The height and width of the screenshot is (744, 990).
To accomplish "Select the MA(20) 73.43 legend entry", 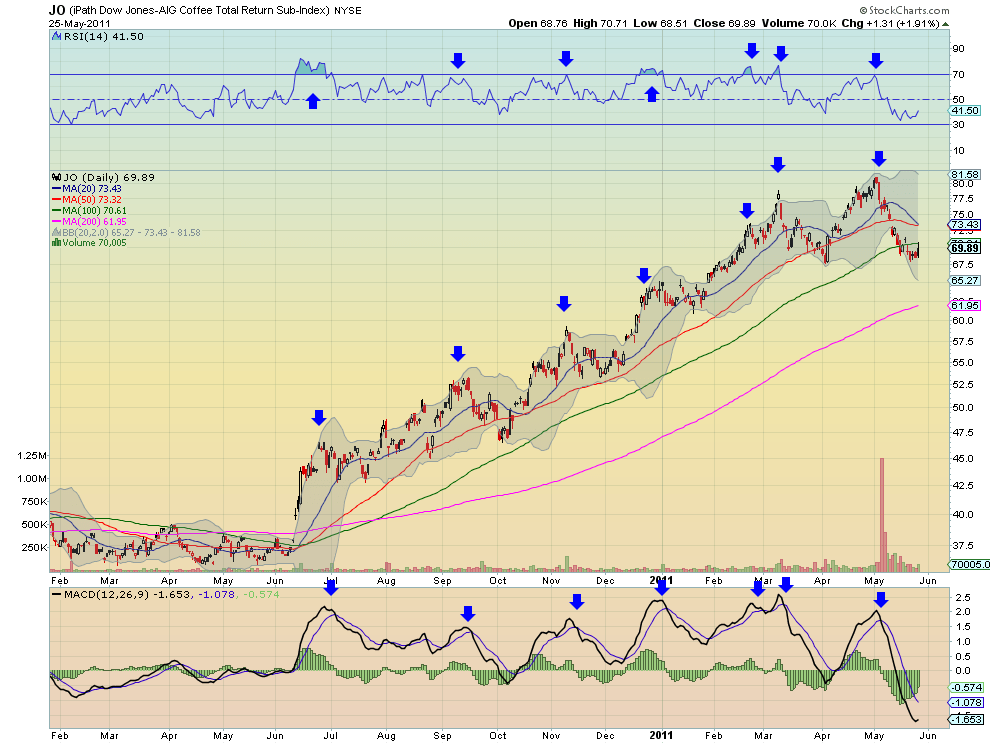I will point(87,189).
